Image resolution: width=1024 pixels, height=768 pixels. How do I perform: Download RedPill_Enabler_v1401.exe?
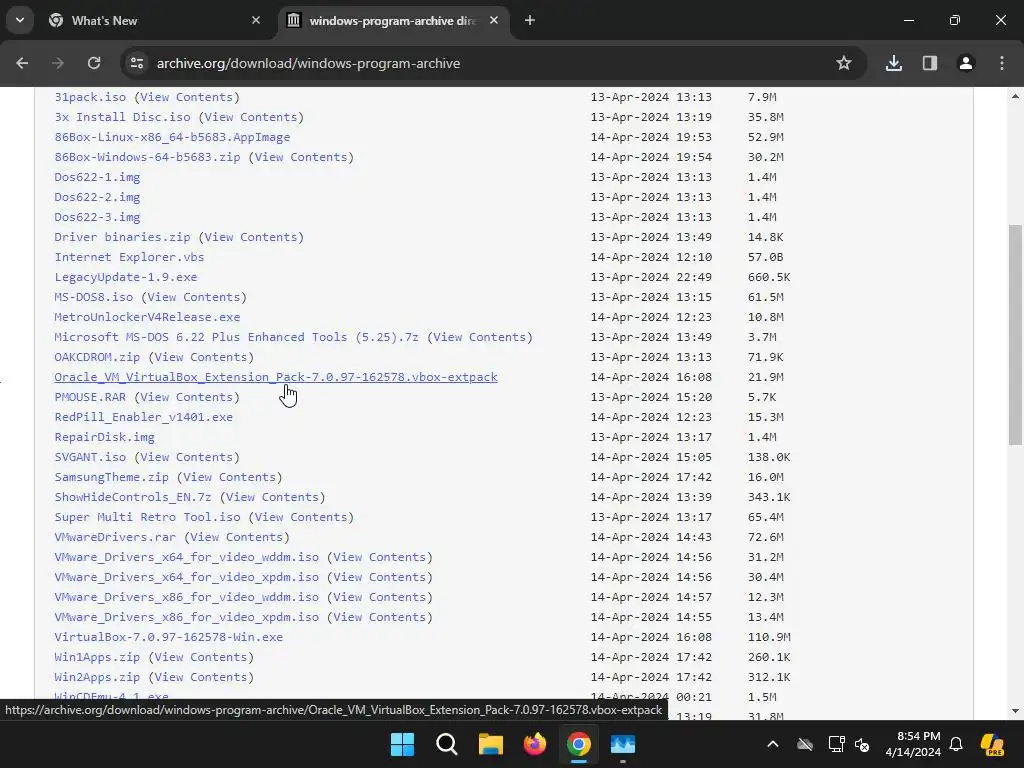[144, 417]
